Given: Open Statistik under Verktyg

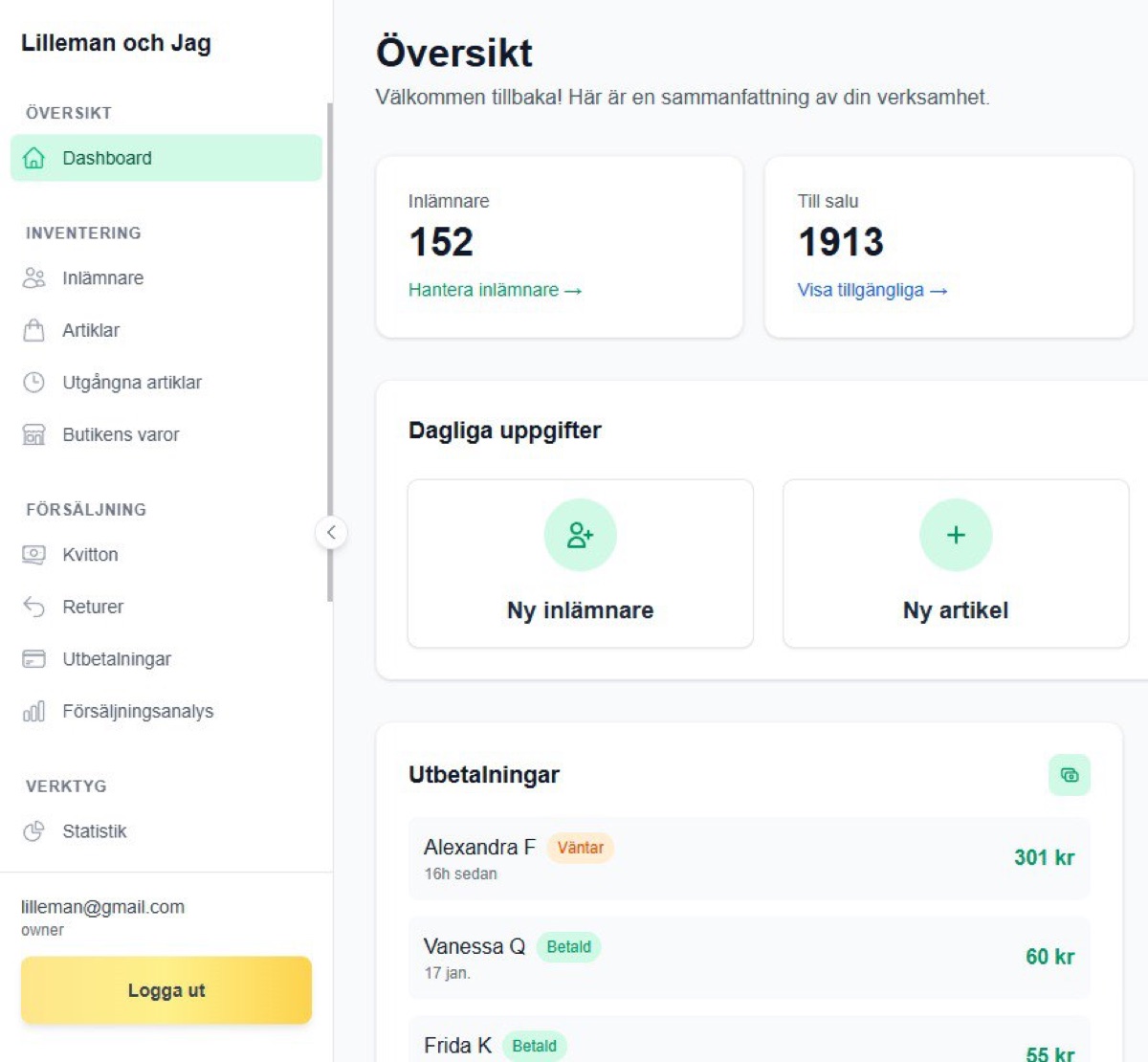Looking at the screenshot, I should coord(166,830).
